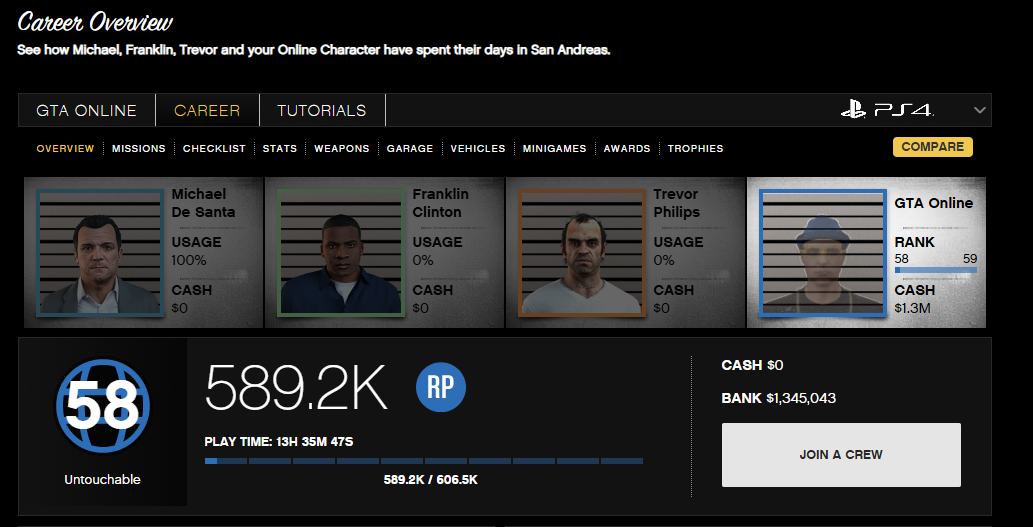
Task: Click the Michael De Santa name text
Action: 204,203
